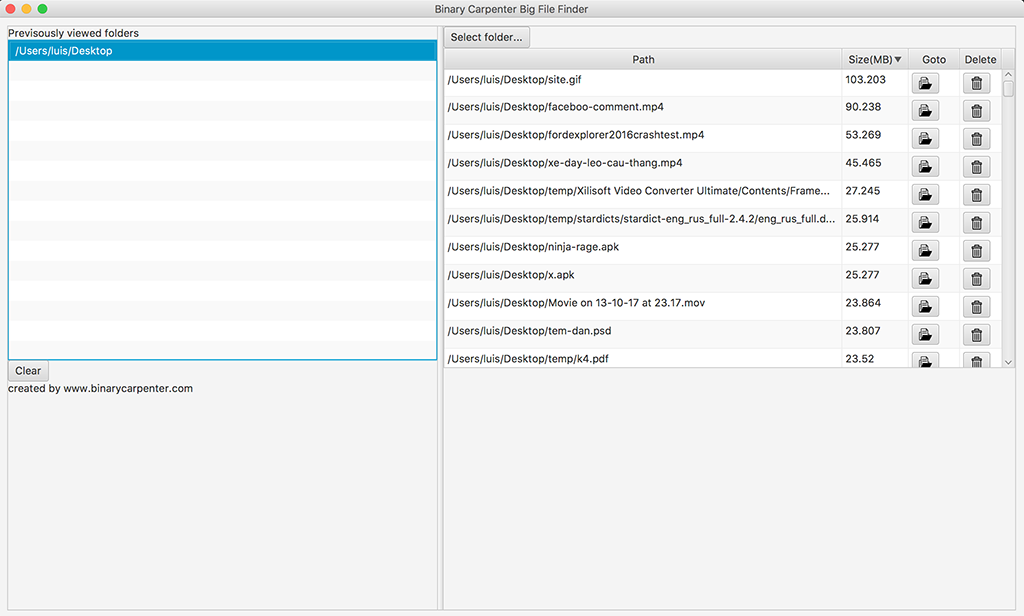Go to tem-dan.psd location
Image resolution: width=1024 pixels, height=616 pixels.
(x=925, y=335)
